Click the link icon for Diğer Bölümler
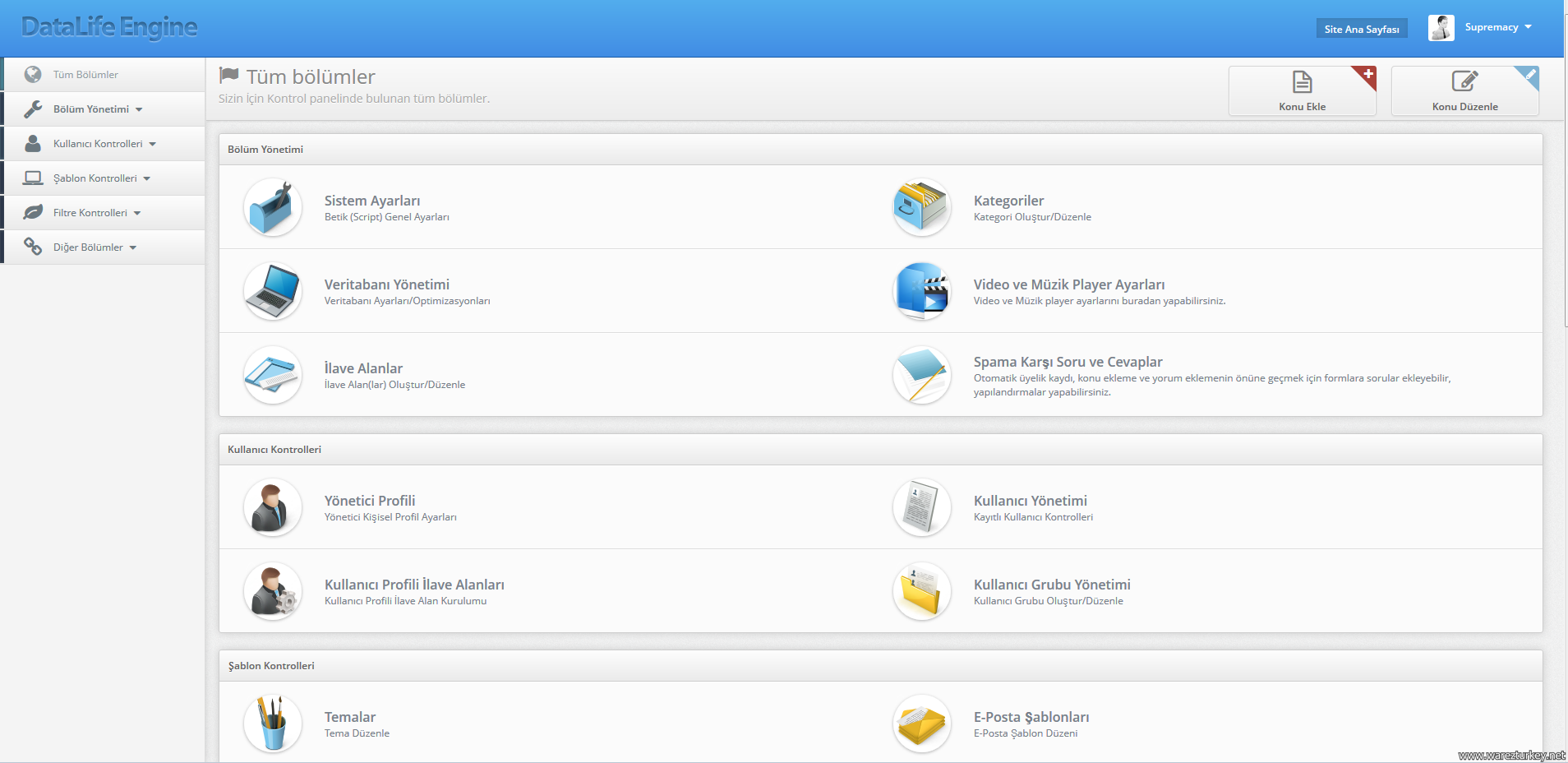This screenshot has height=763, width=1568. click(x=33, y=247)
